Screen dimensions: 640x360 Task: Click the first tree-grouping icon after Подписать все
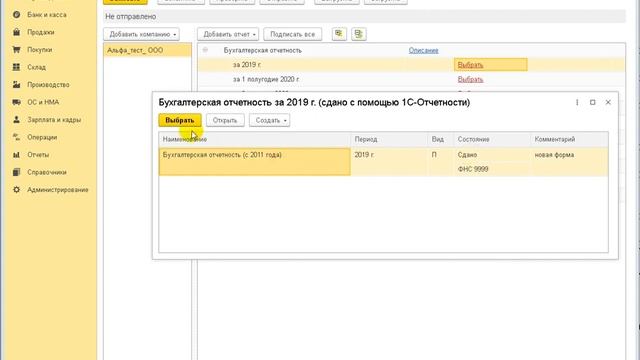(x=339, y=34)
